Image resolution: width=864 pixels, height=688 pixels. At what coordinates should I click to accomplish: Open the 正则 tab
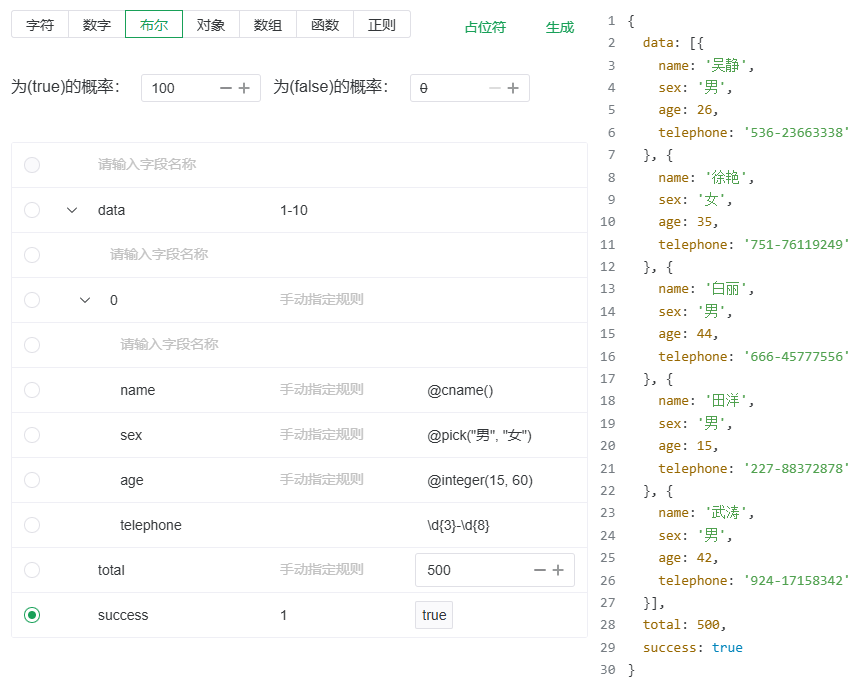[381, 25]
